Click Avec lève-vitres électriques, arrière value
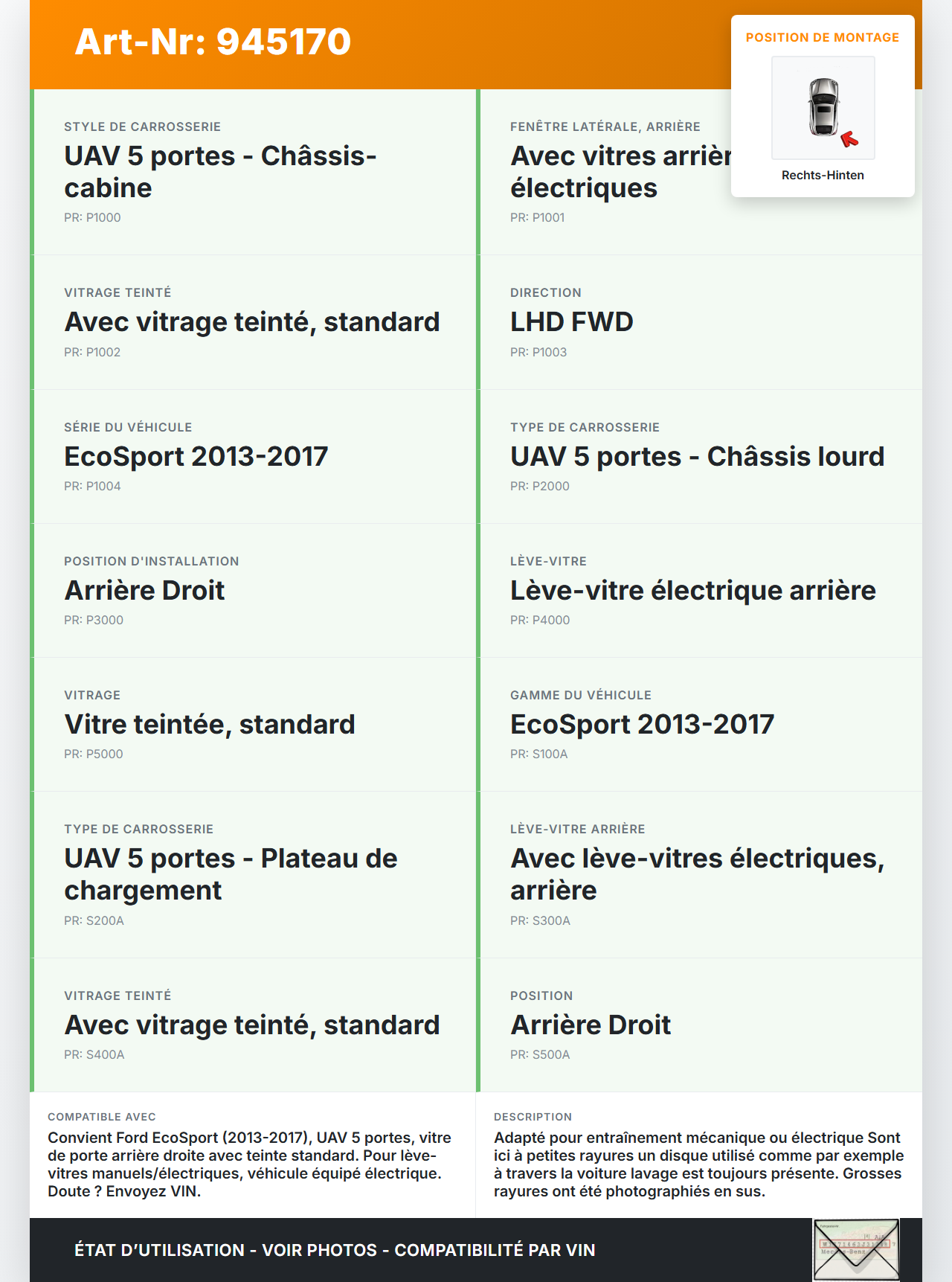952x1282 pixels. click(697, 874)
